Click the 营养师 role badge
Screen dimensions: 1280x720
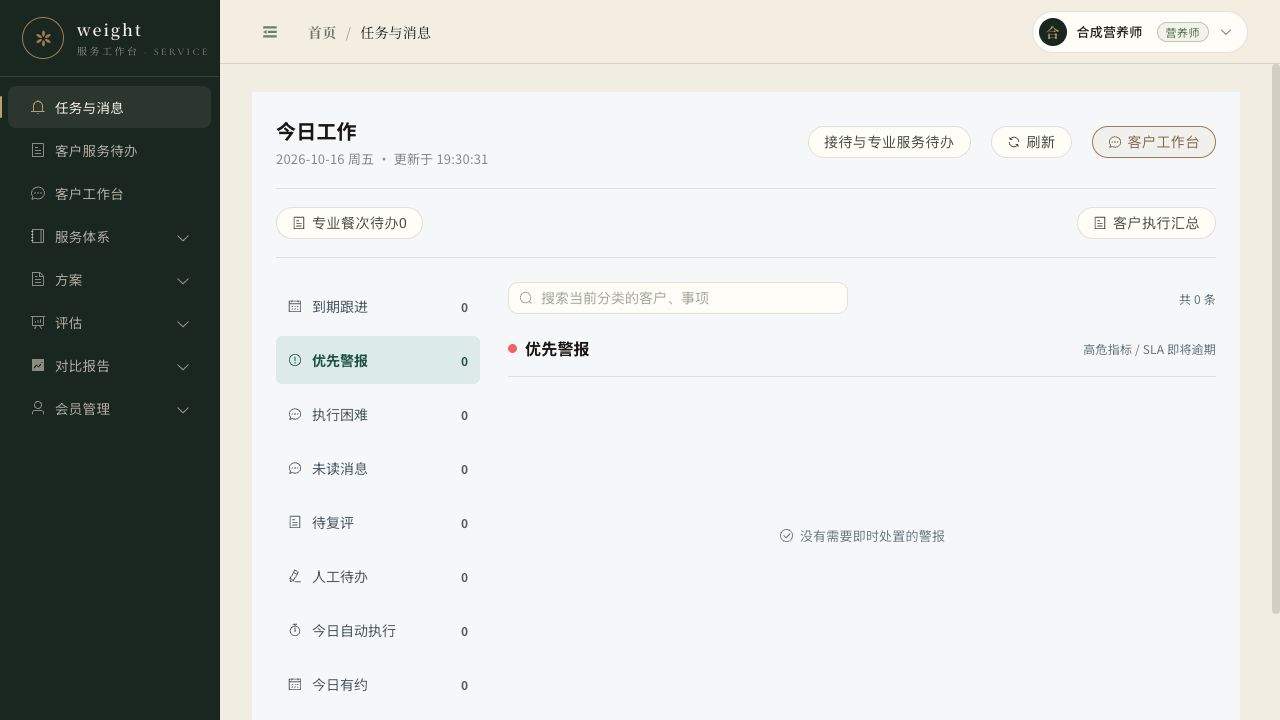pyautogui.click(x=1183, y=32)
